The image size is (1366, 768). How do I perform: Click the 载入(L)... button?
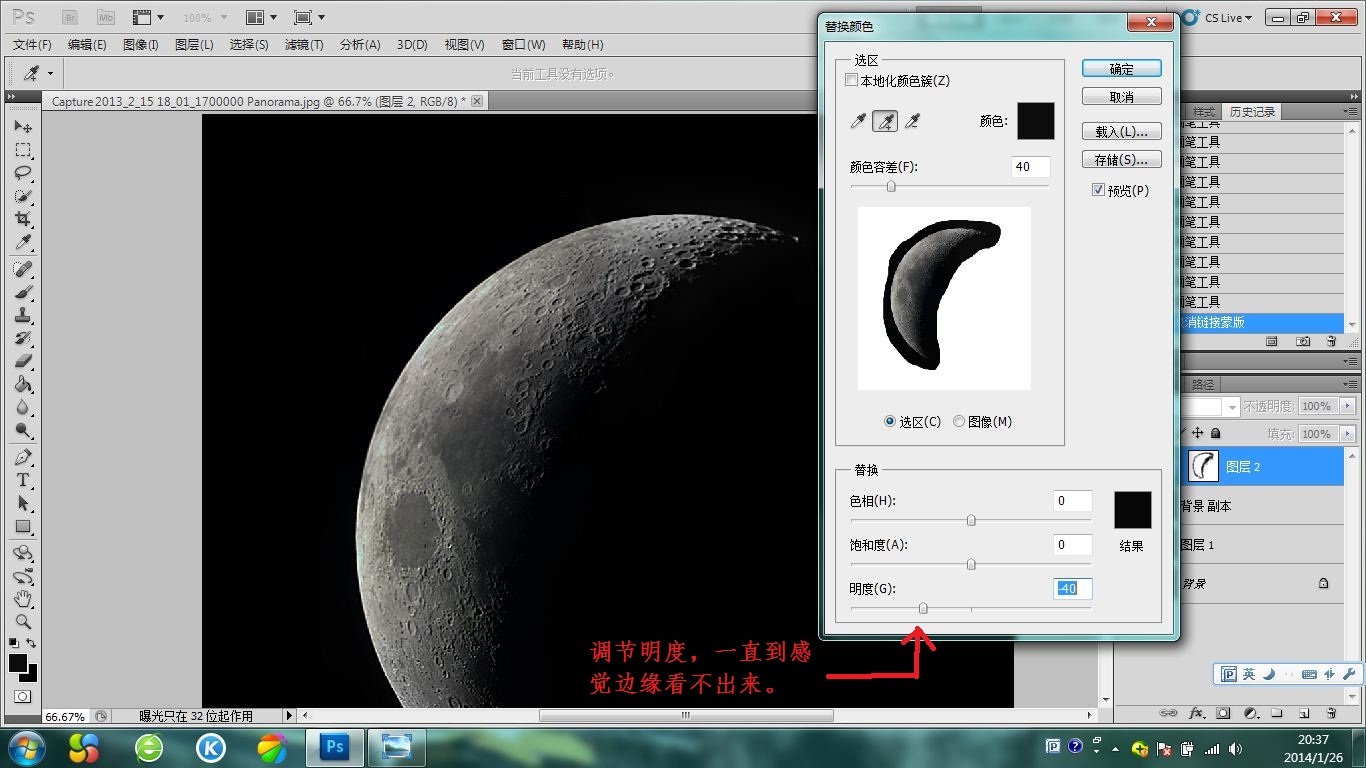click(1122, 132)
